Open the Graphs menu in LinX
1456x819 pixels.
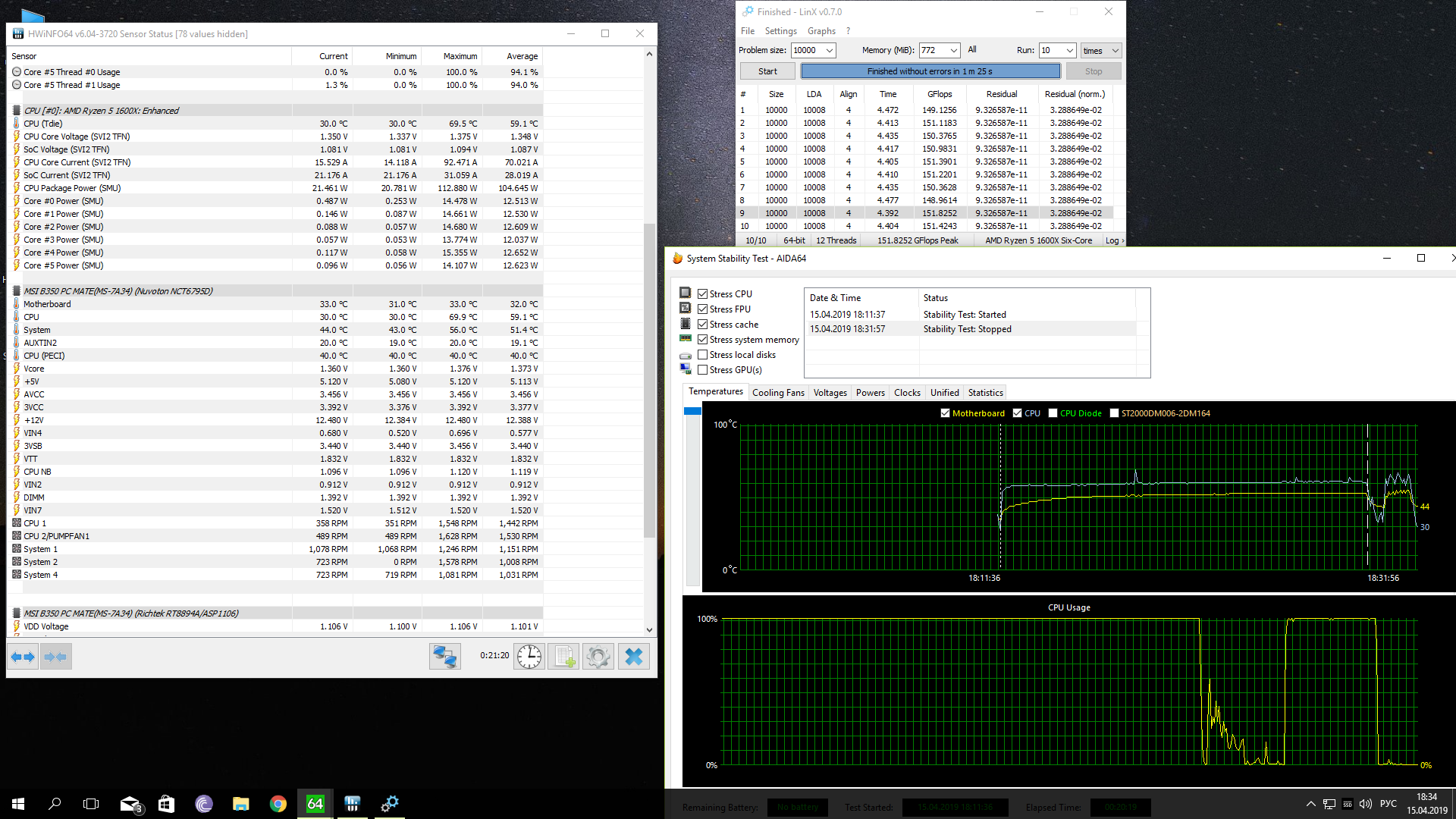821,31
